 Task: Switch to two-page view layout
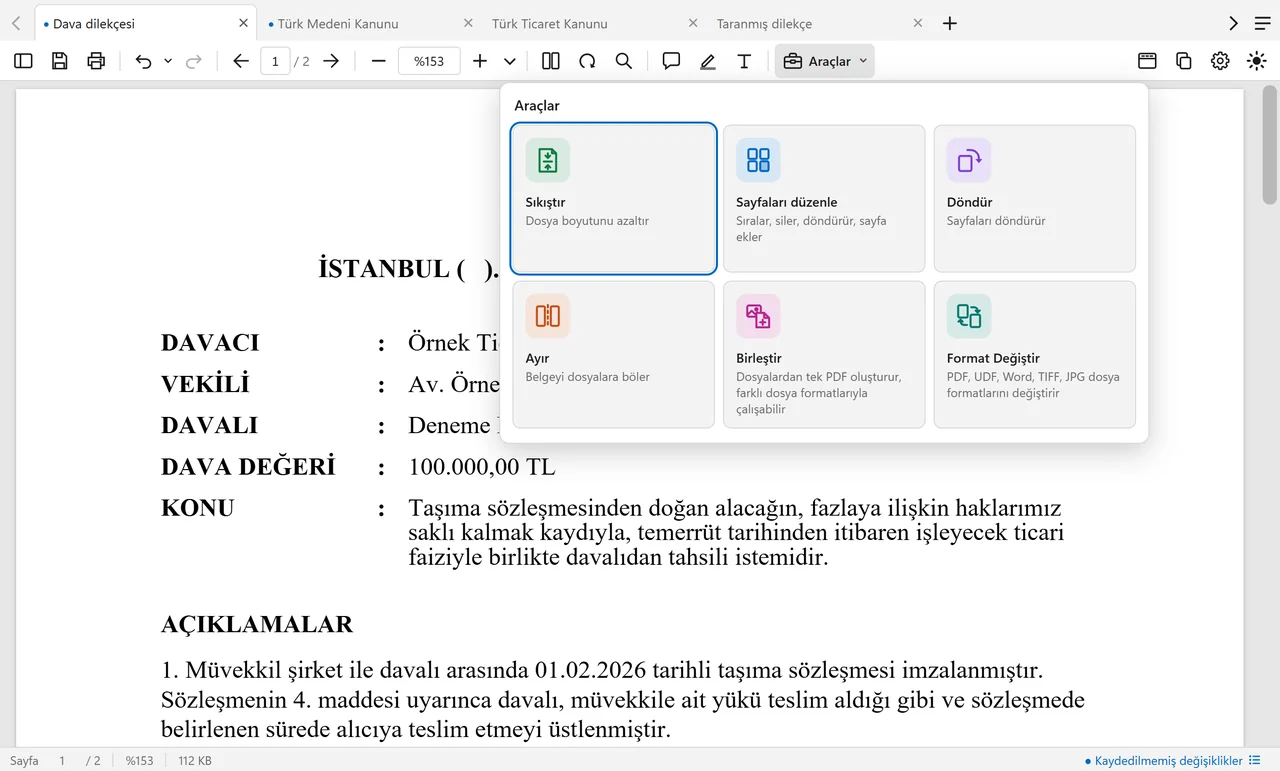click(x=551, y=61)
